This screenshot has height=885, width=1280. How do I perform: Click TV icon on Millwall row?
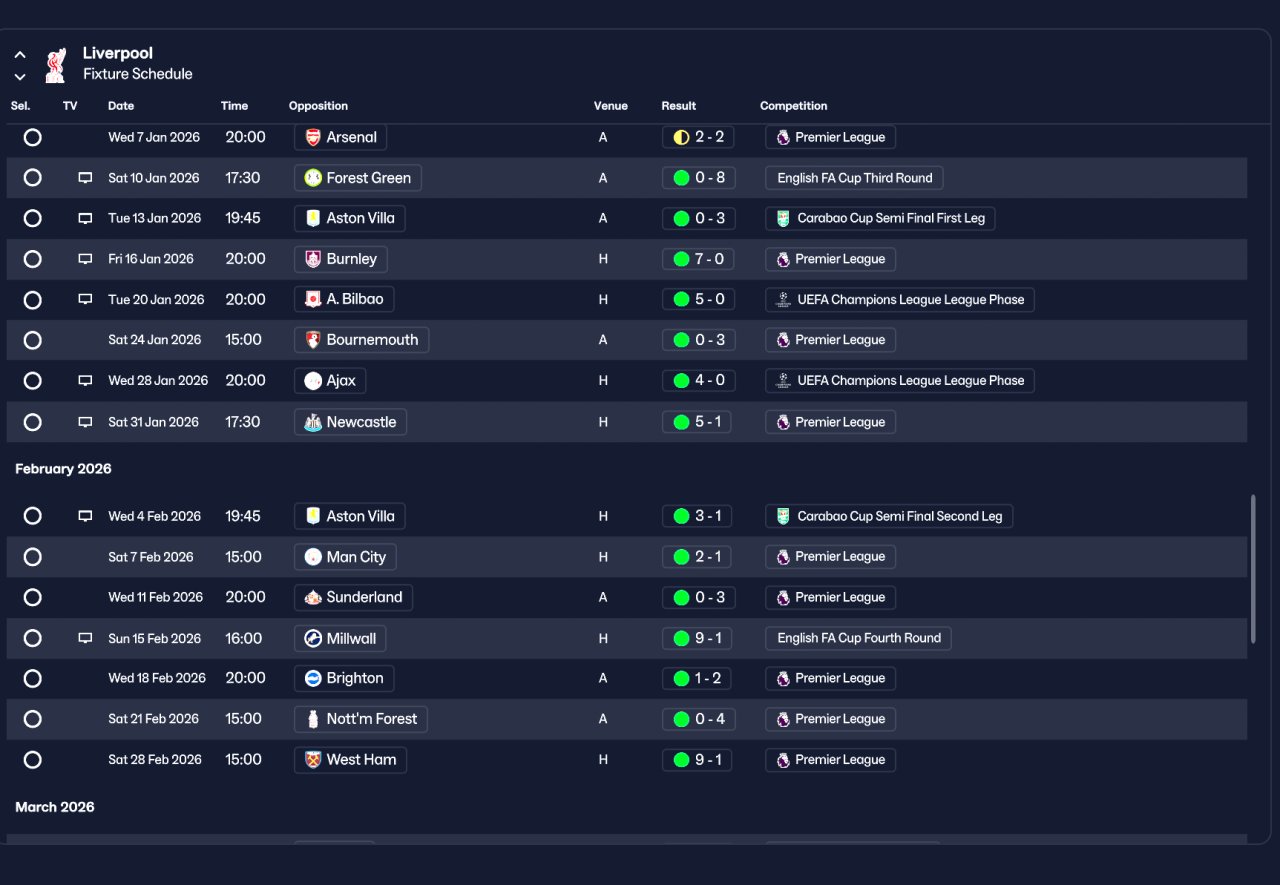tap(85, 638)
